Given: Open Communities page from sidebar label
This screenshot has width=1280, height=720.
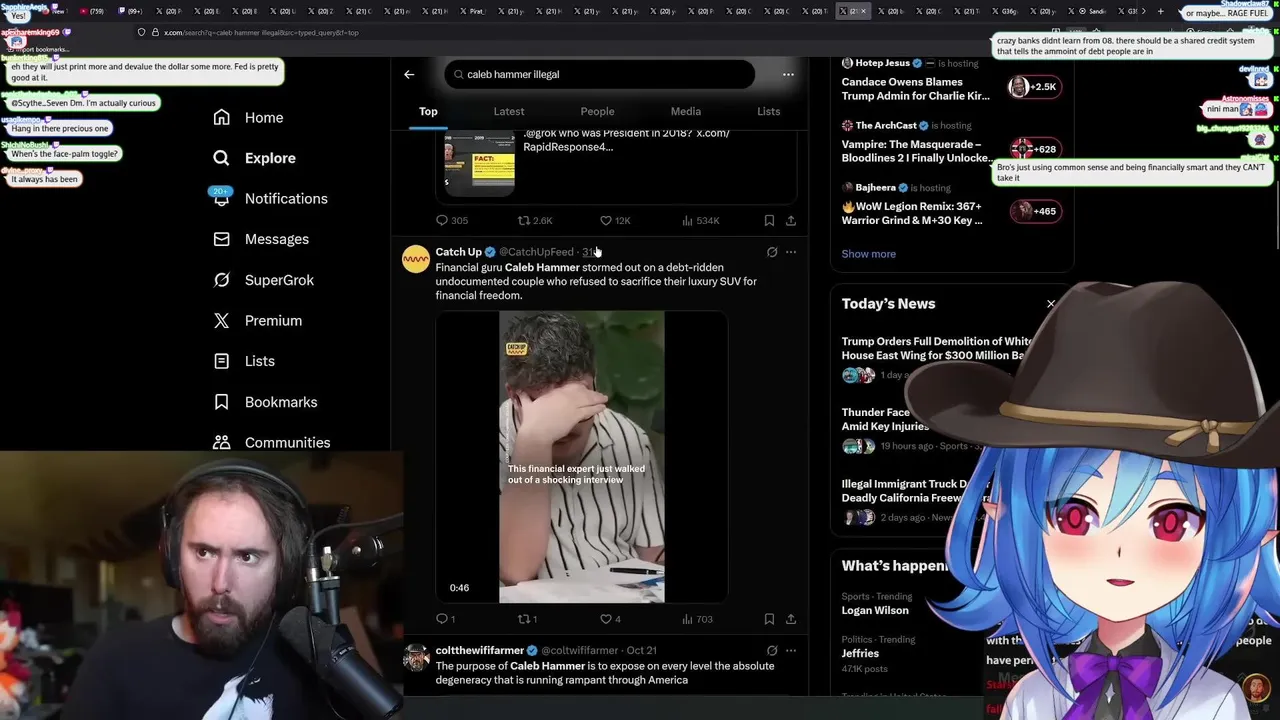Looking at the screenshot, I should coord(288,442).
